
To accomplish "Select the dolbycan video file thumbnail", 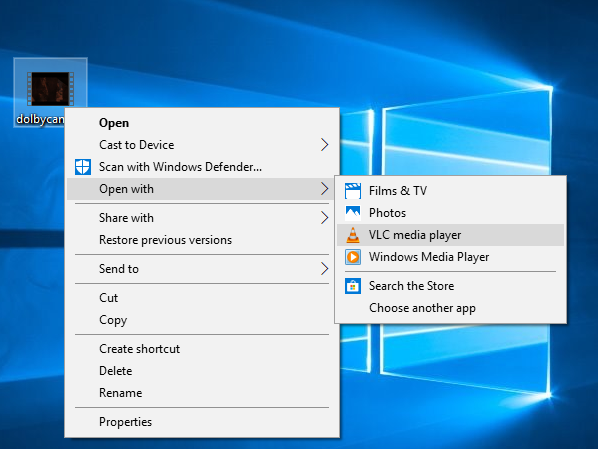I will 50,89.
